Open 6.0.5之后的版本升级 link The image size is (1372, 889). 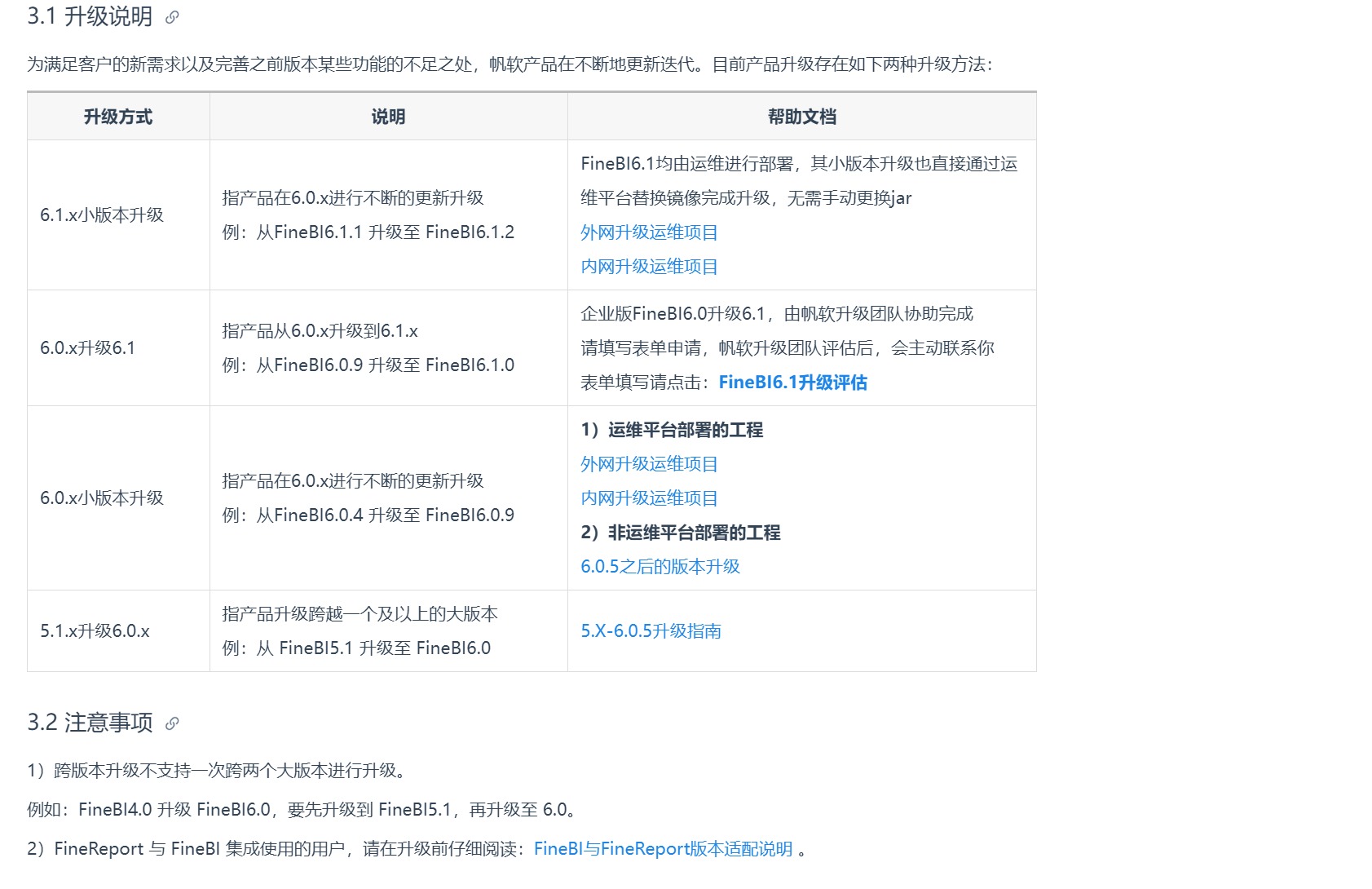click(x=660, y=567)
